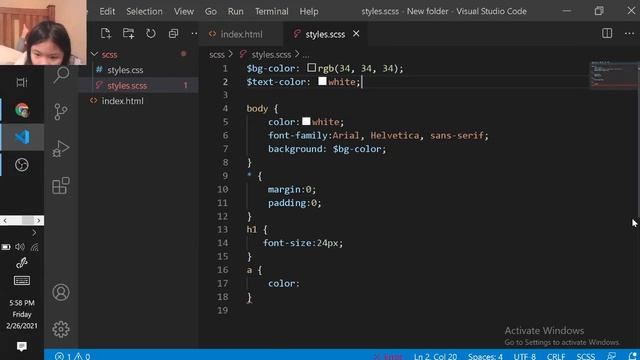Open the touch keyboard tray icon

click(22, 280)
